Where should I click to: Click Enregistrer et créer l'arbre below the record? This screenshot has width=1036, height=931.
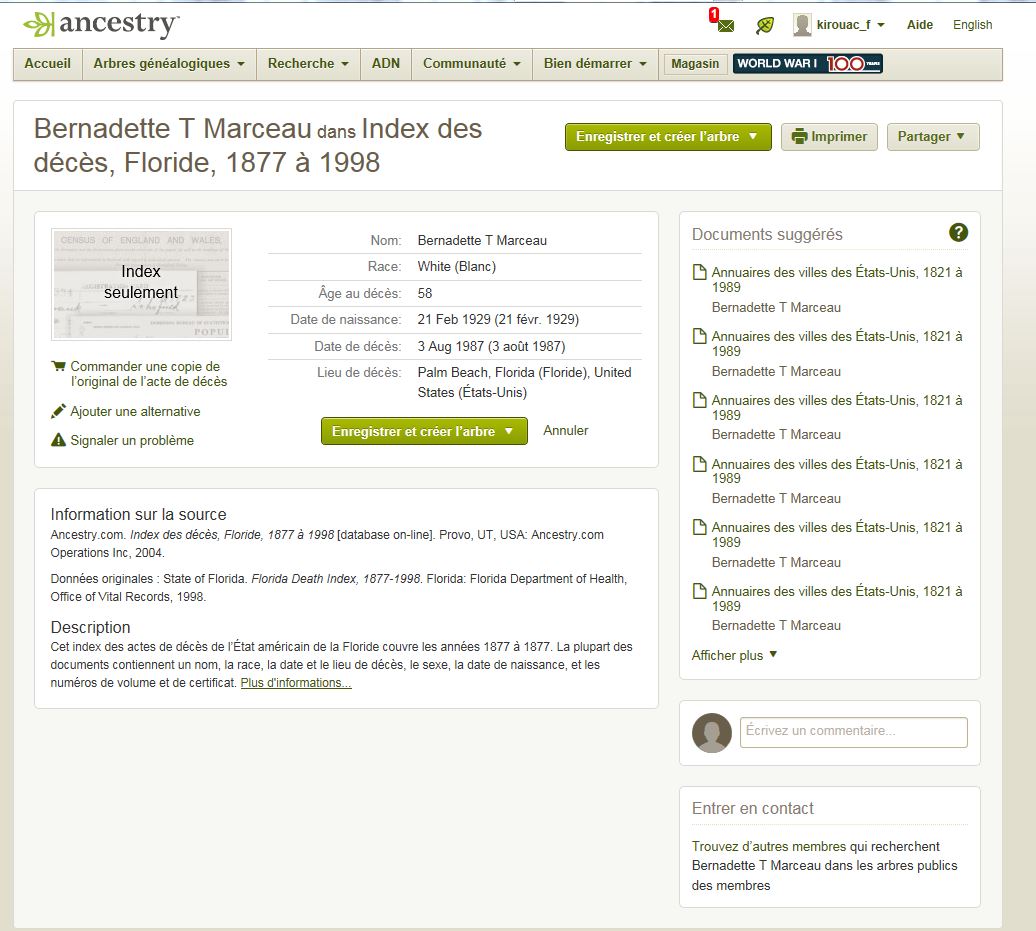click(424, 431)
